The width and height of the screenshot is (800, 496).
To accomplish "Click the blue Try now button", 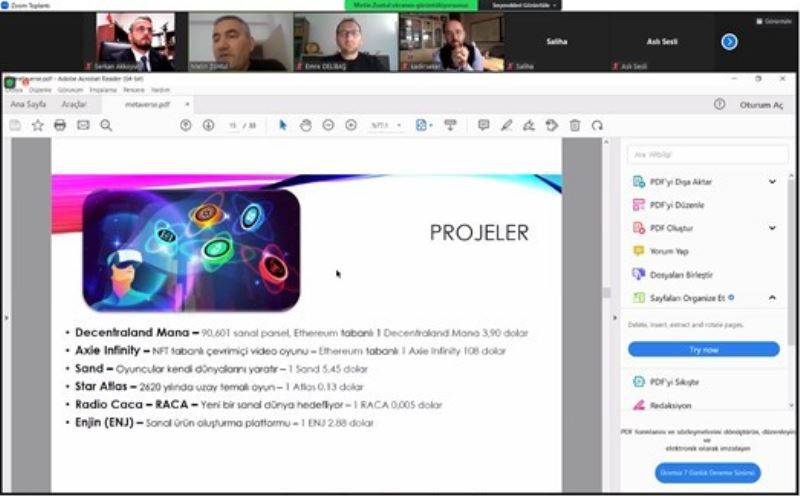I will click(x=703, y=350).
